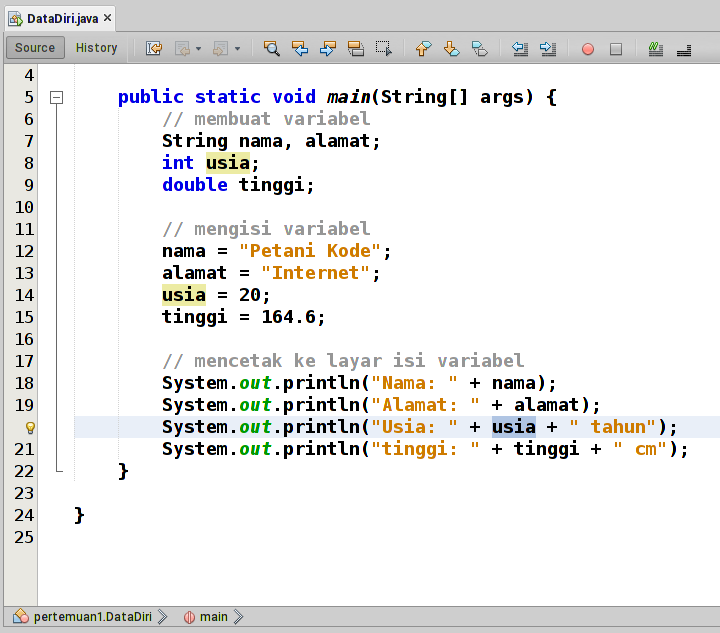The width and height of the screenshot is (720, 633).
Task: Click "main" in the method signature
Action: [349, 97]
